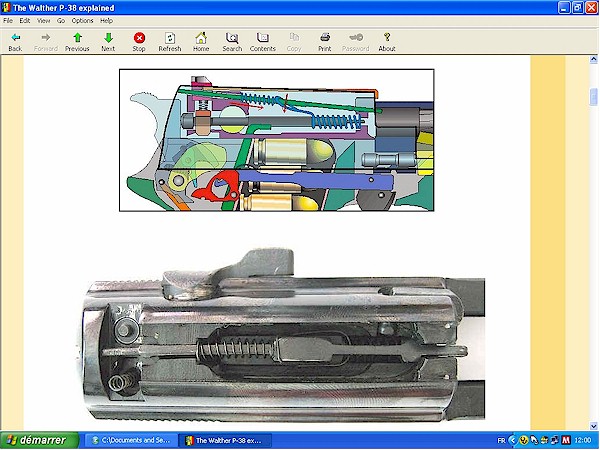Open the About question-mark icon
The height and width of the screenshot is (450, 600).
[387, 42]
